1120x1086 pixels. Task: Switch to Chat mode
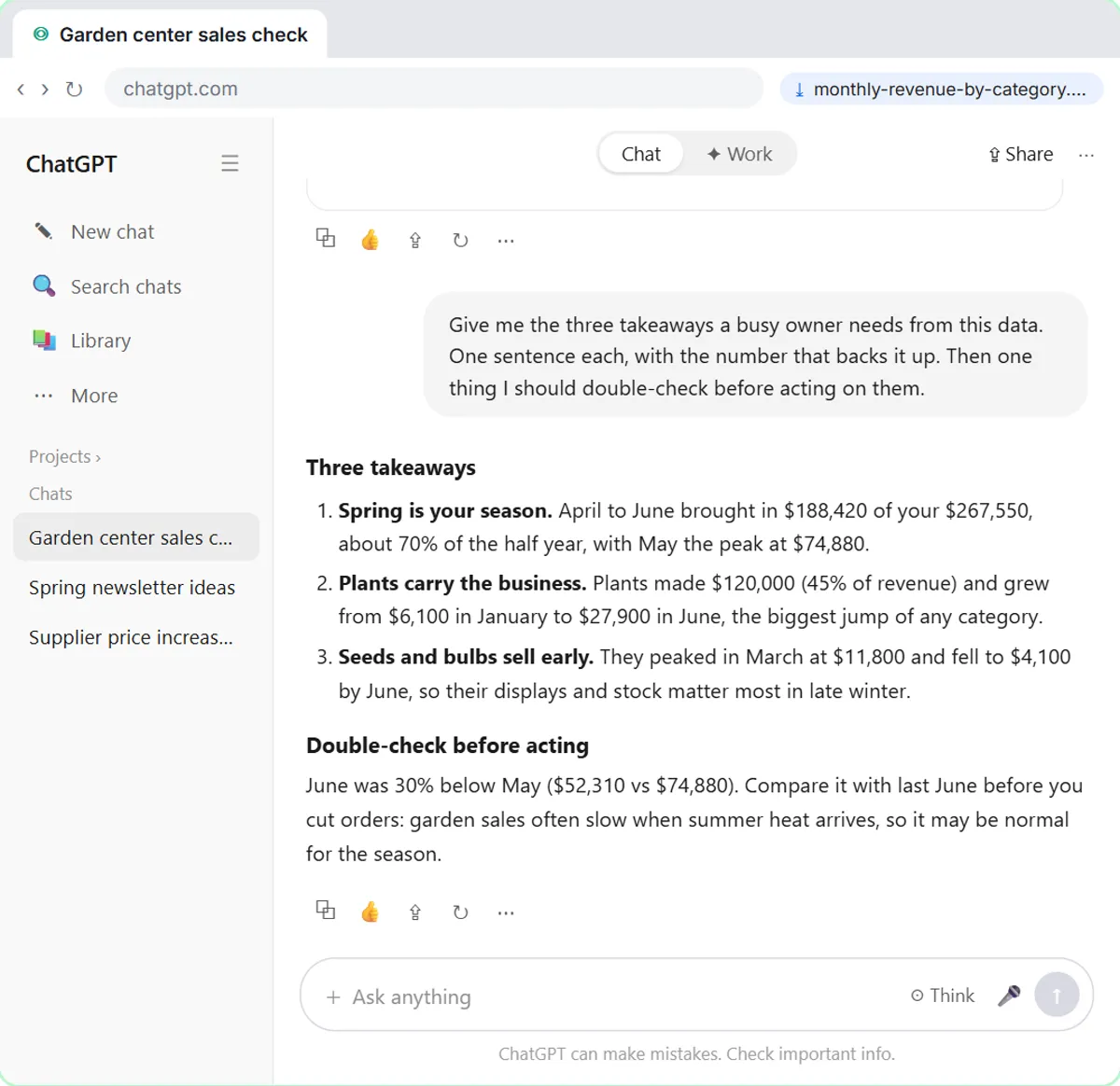pyautogui.click(x=640, y=154)
